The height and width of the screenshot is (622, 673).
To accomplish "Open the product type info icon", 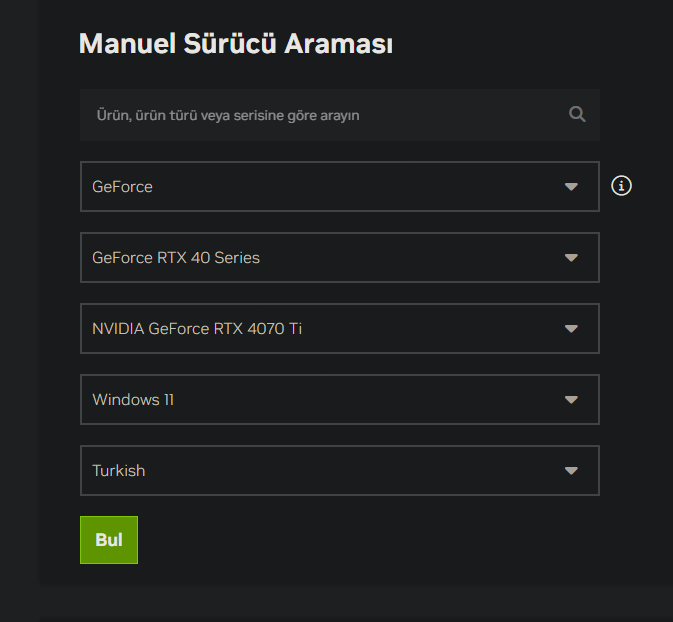I will 621,186.
